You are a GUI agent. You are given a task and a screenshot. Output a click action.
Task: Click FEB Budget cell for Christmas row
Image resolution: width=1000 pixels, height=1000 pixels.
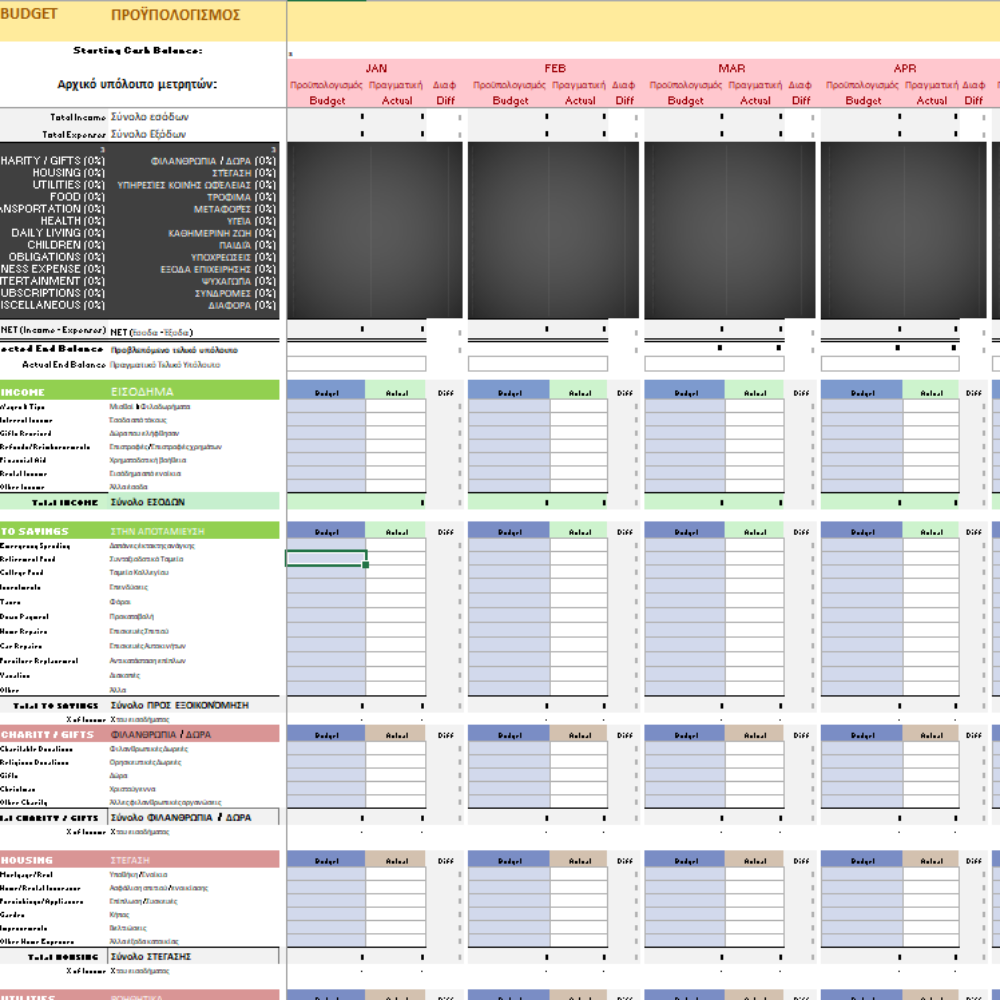point(509,789)
